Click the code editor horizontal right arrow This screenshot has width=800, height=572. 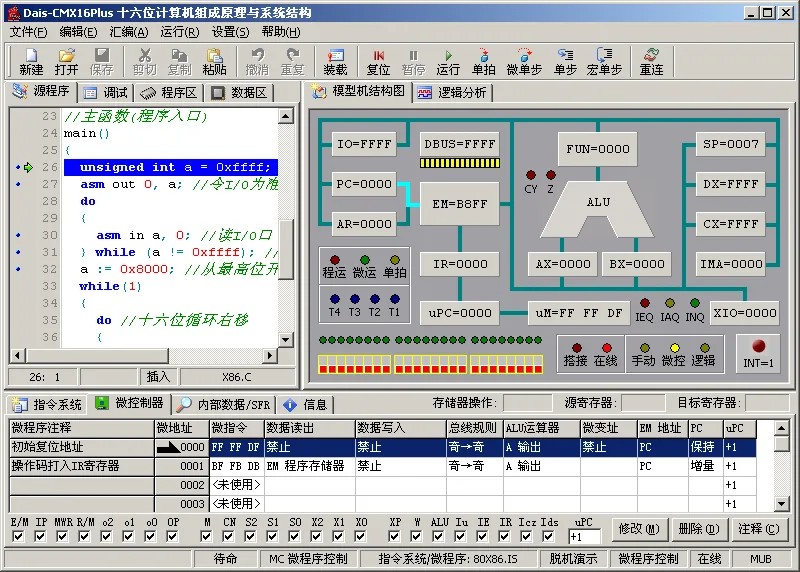[269, 355]
